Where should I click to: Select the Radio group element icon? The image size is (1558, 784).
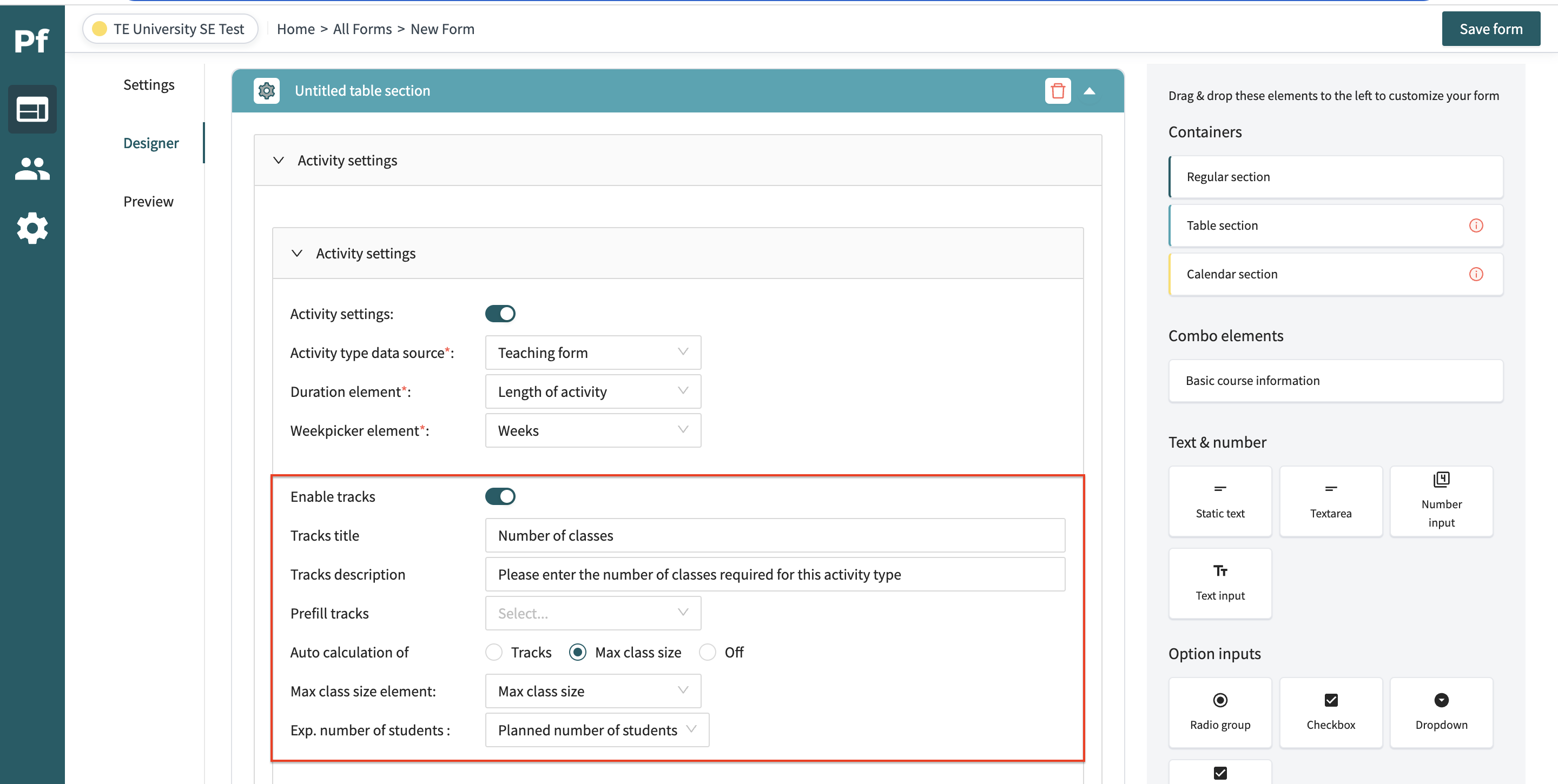[x=1220, y=700]
